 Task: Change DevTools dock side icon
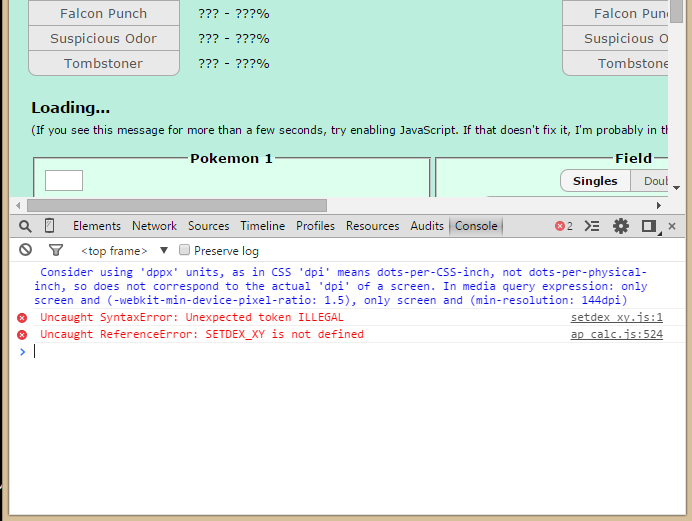tap(649, 226)
